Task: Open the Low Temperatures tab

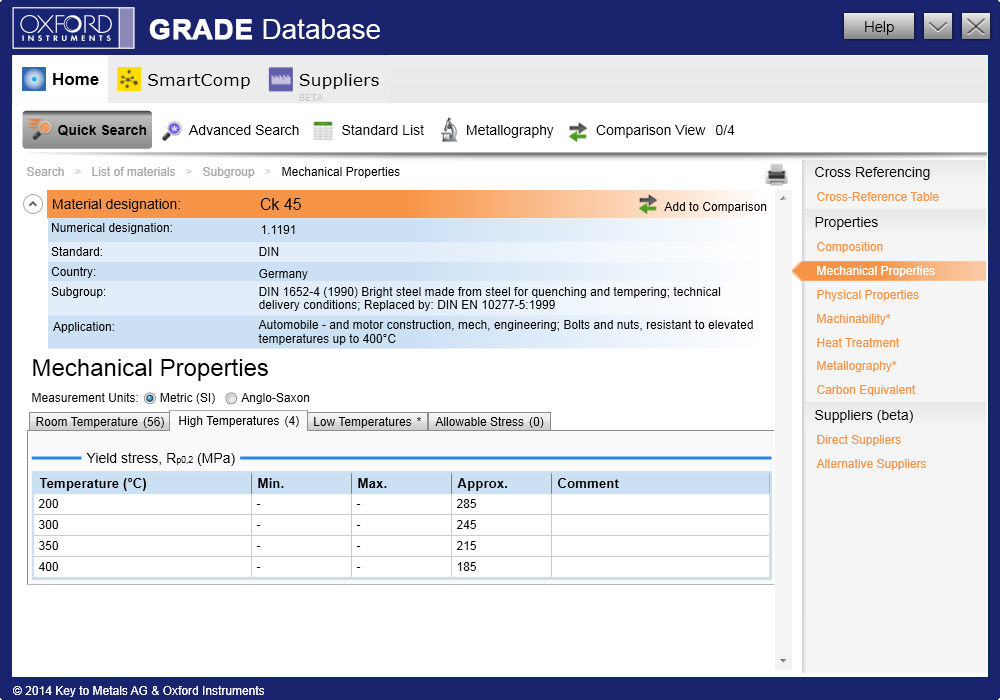Action: click(x=367, y=421)
